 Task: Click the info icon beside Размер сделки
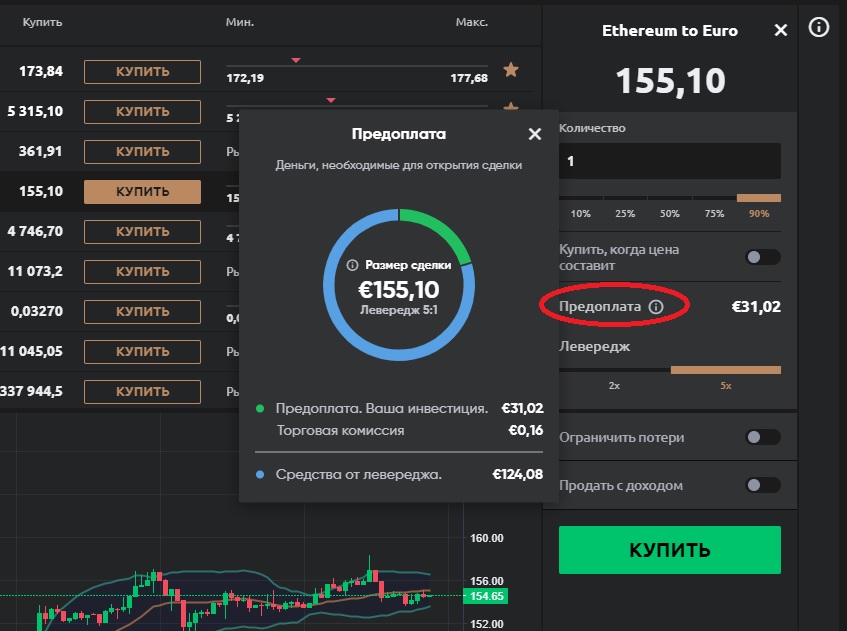point(352,266)
